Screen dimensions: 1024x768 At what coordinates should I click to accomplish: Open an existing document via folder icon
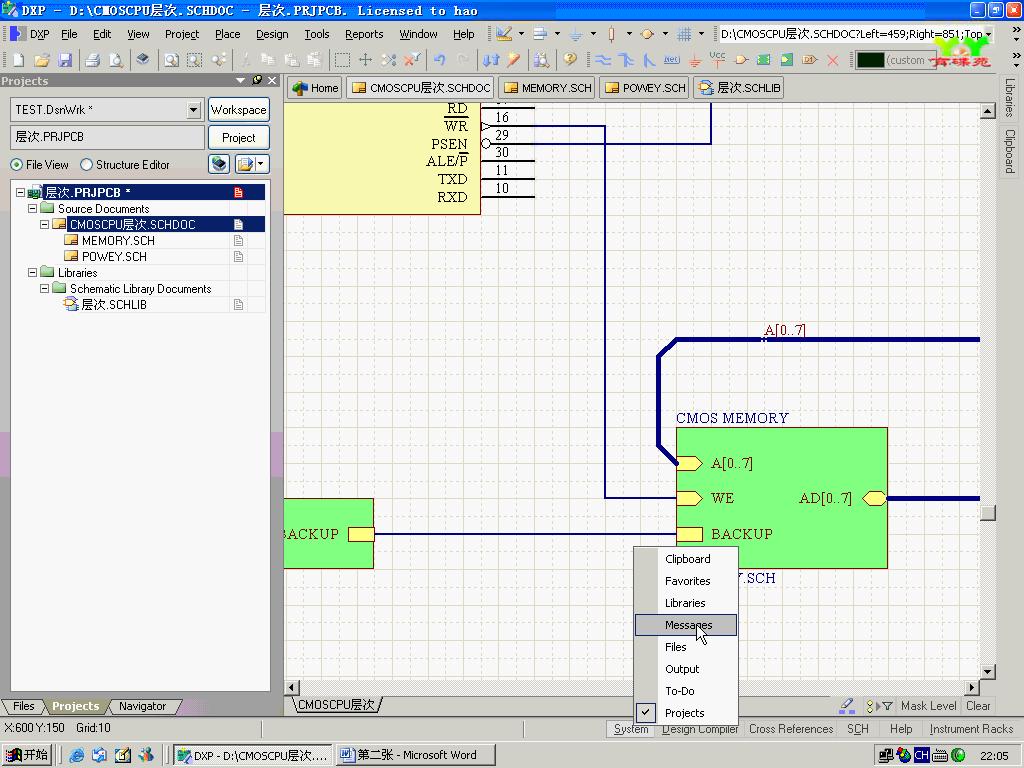coord(42,60)
